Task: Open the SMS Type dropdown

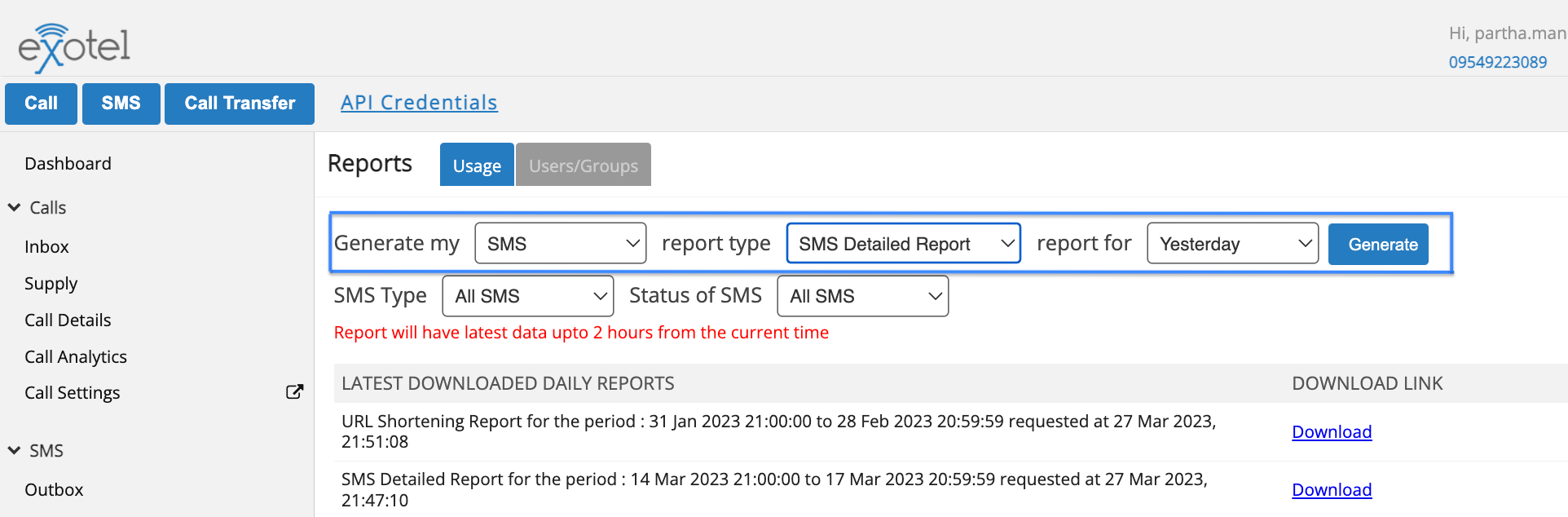Action: (x=528, y=296)
